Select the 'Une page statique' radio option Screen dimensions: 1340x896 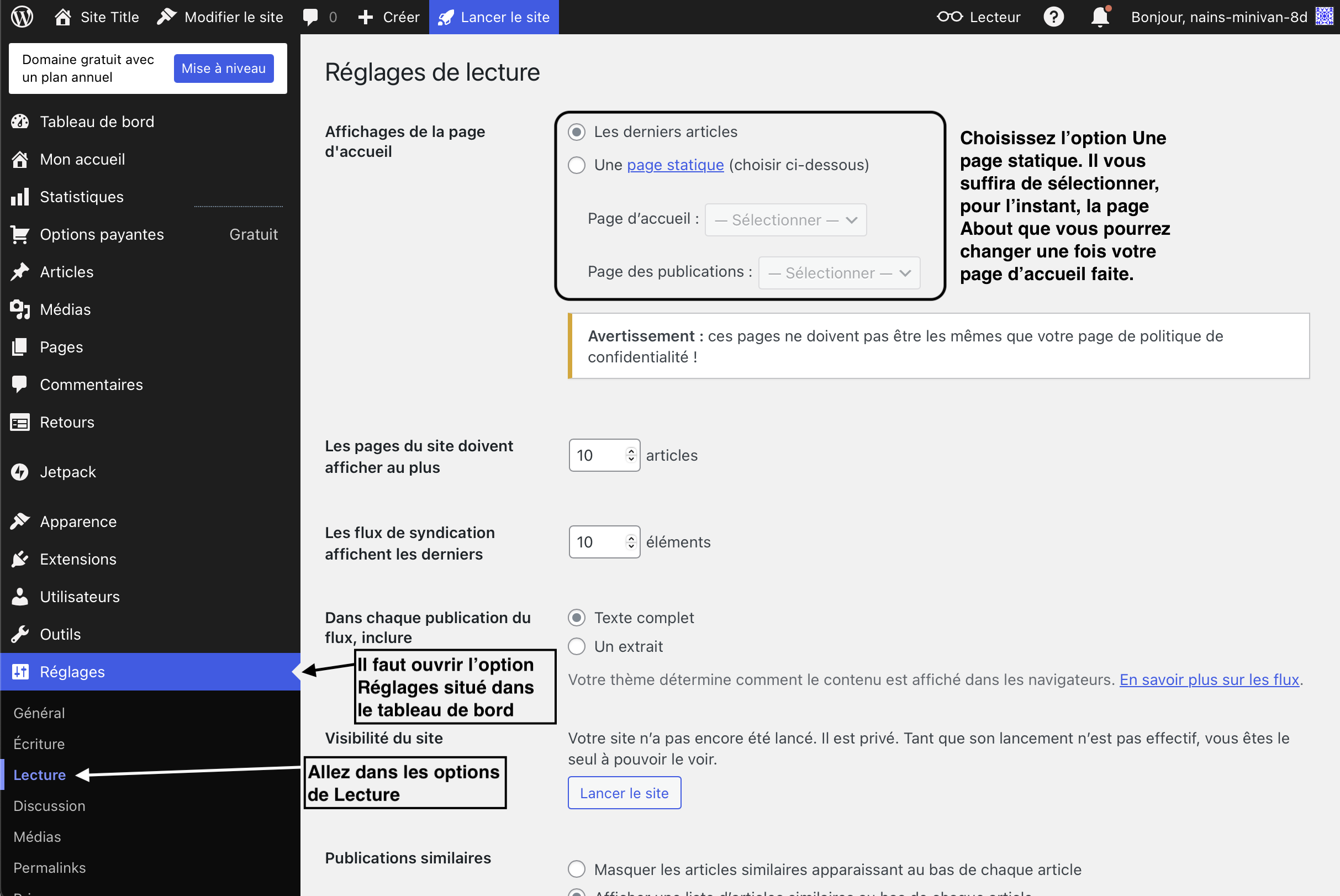(x=577, y=165)
